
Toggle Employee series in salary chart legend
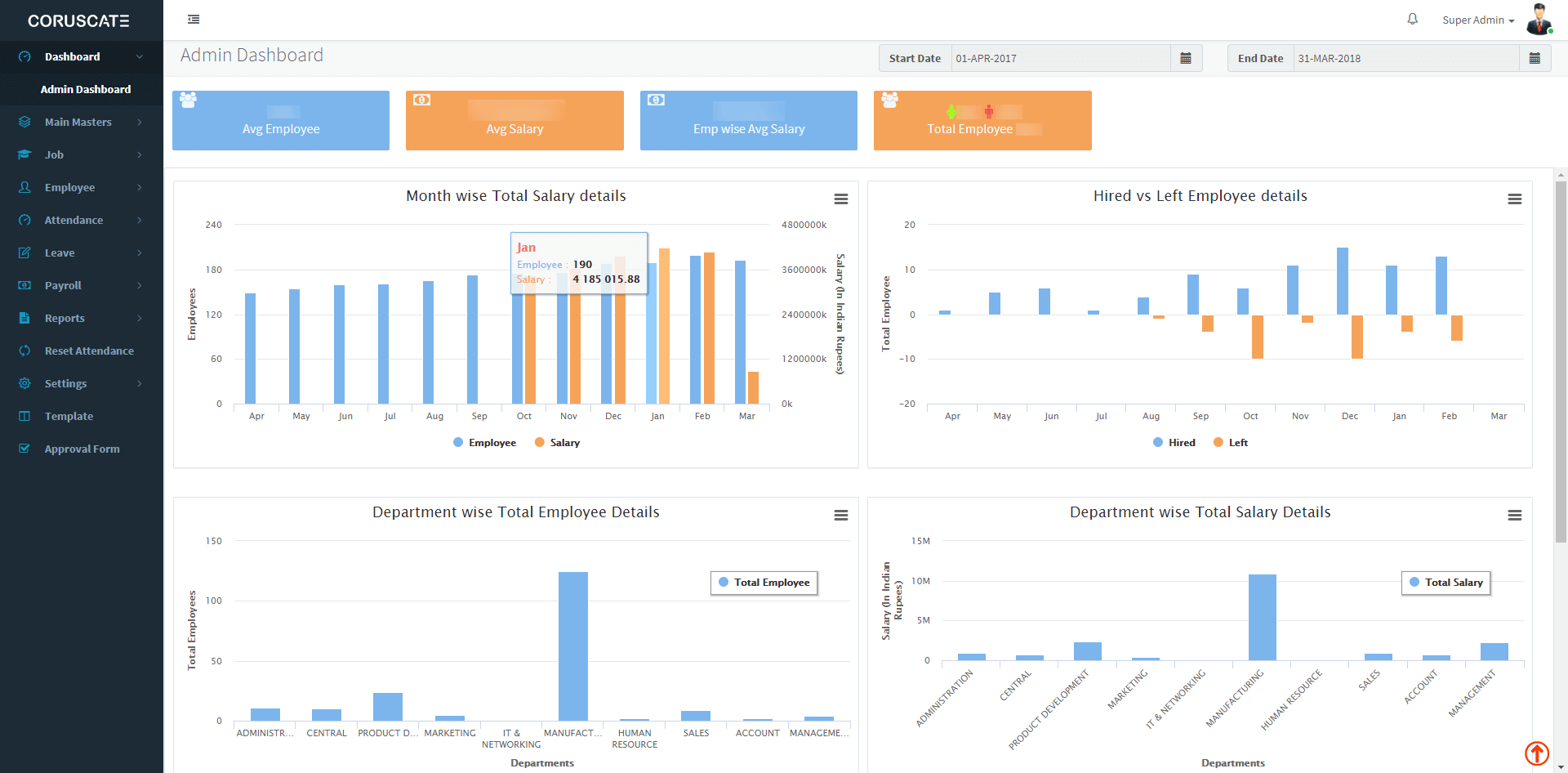click(x=484, y=443)
